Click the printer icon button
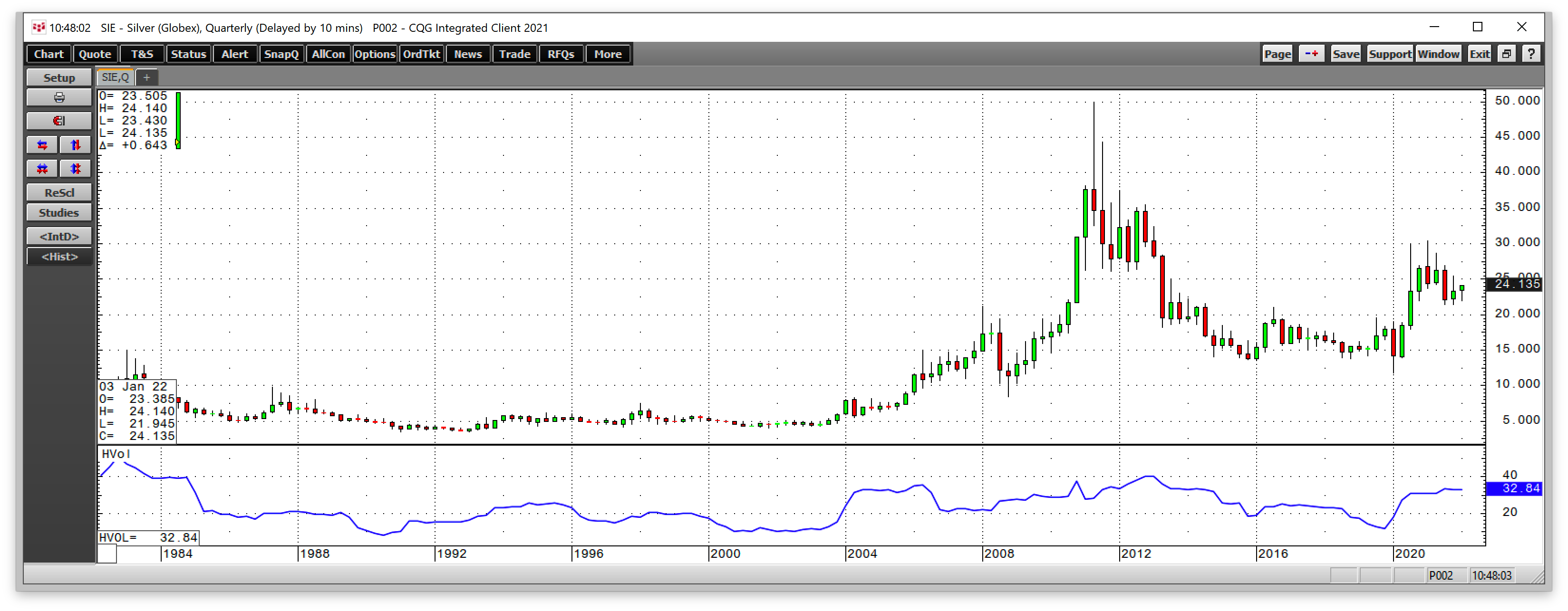The height and width of the screenshot is (611, 1568). (59, 97)
